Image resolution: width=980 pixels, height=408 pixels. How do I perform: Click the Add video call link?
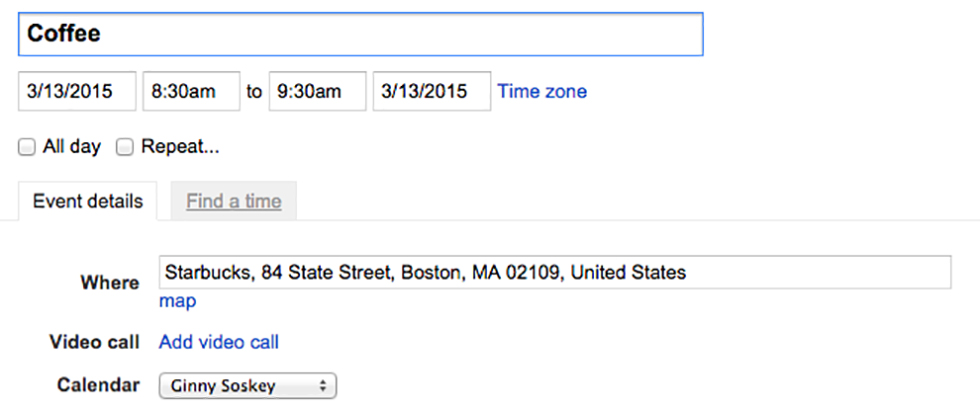click(x=219, y=342)
